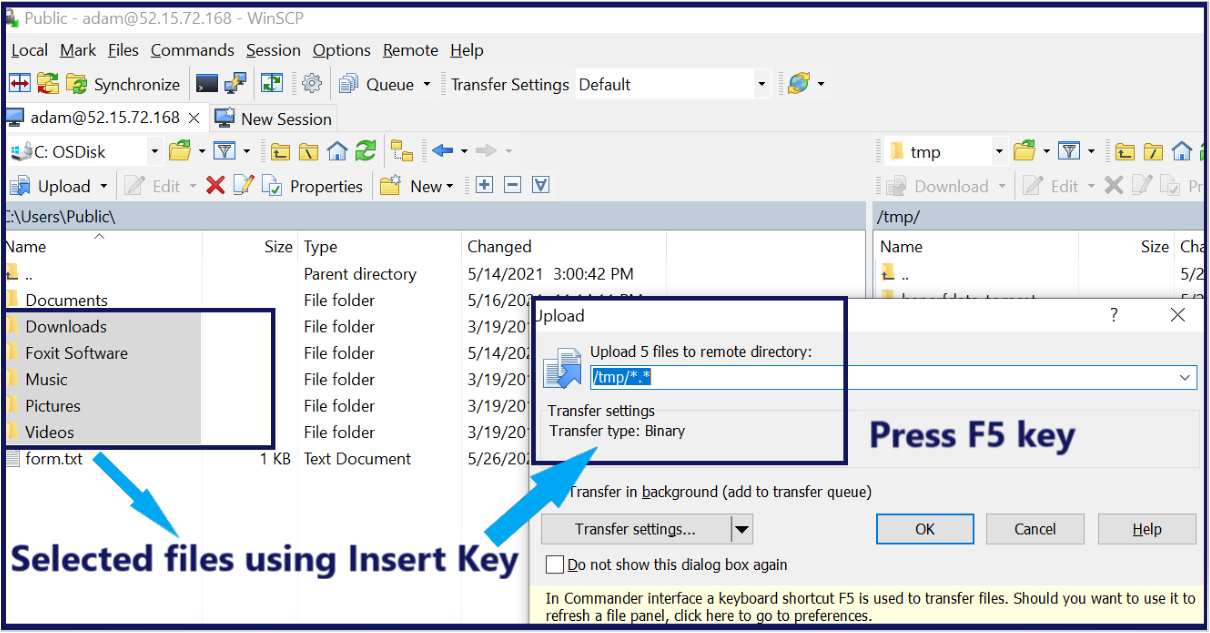The width and height of the screenshot is (1210, 633).
Task: Click the globe refresh icon after Transfer Settings
Action: [798, 84]
